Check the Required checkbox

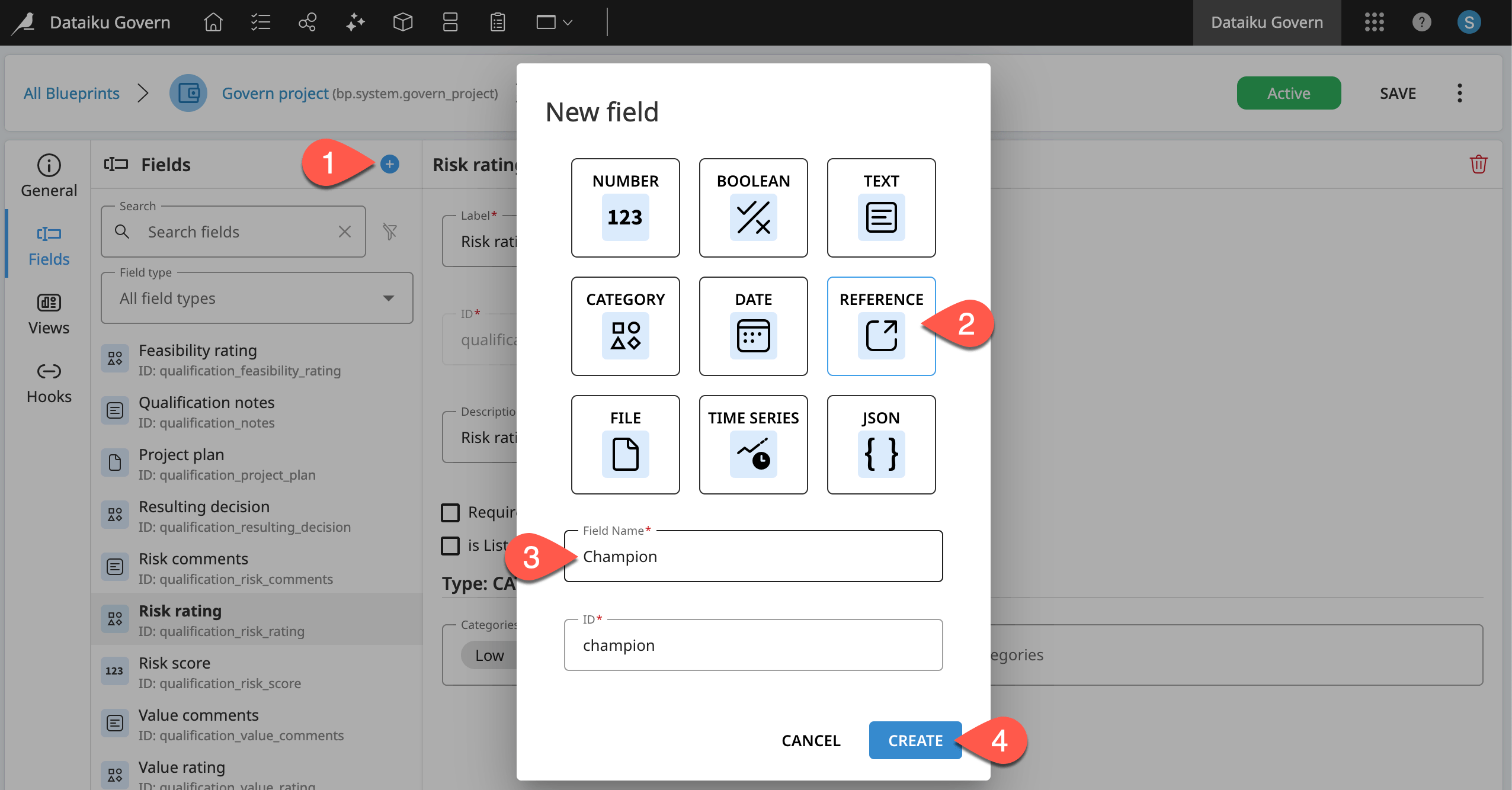coord(450,512)
